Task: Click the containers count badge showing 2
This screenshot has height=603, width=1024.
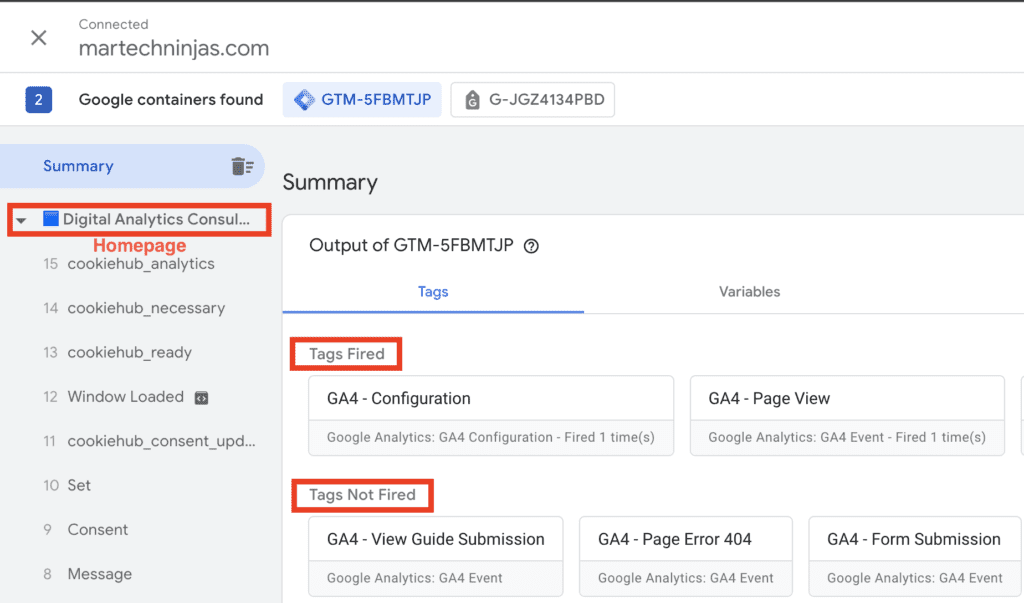Action: coord(39,99)
